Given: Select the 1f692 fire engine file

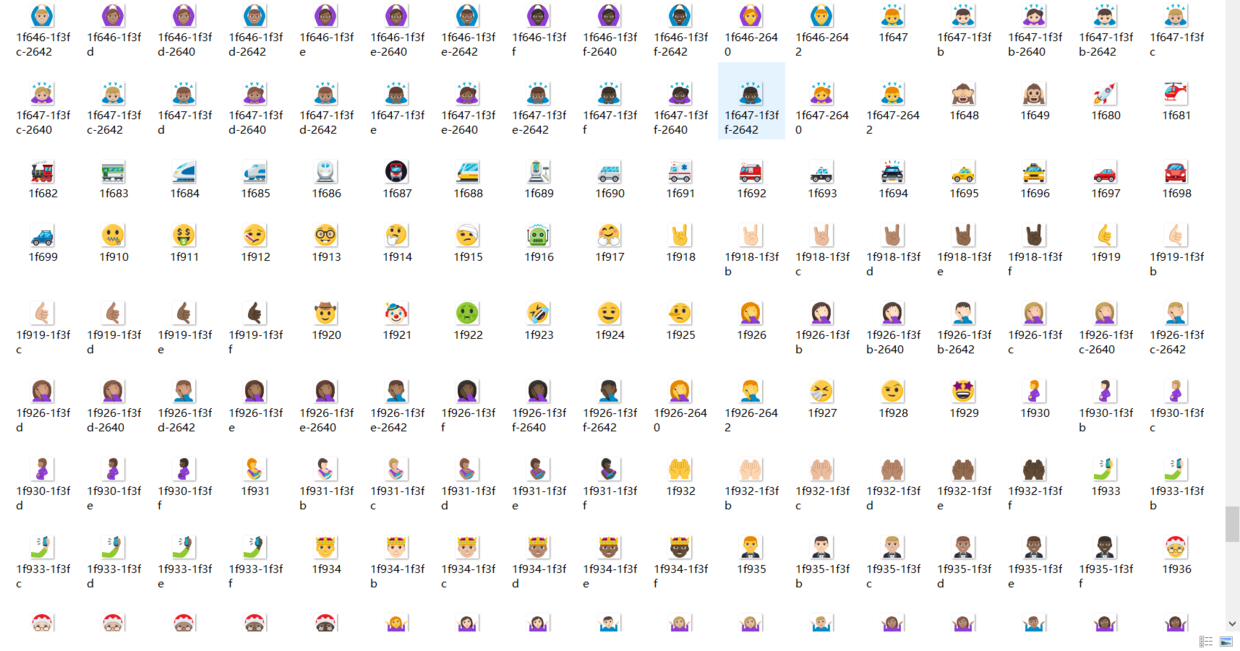Looking at the screenshot, I should [x=752, y=180].
